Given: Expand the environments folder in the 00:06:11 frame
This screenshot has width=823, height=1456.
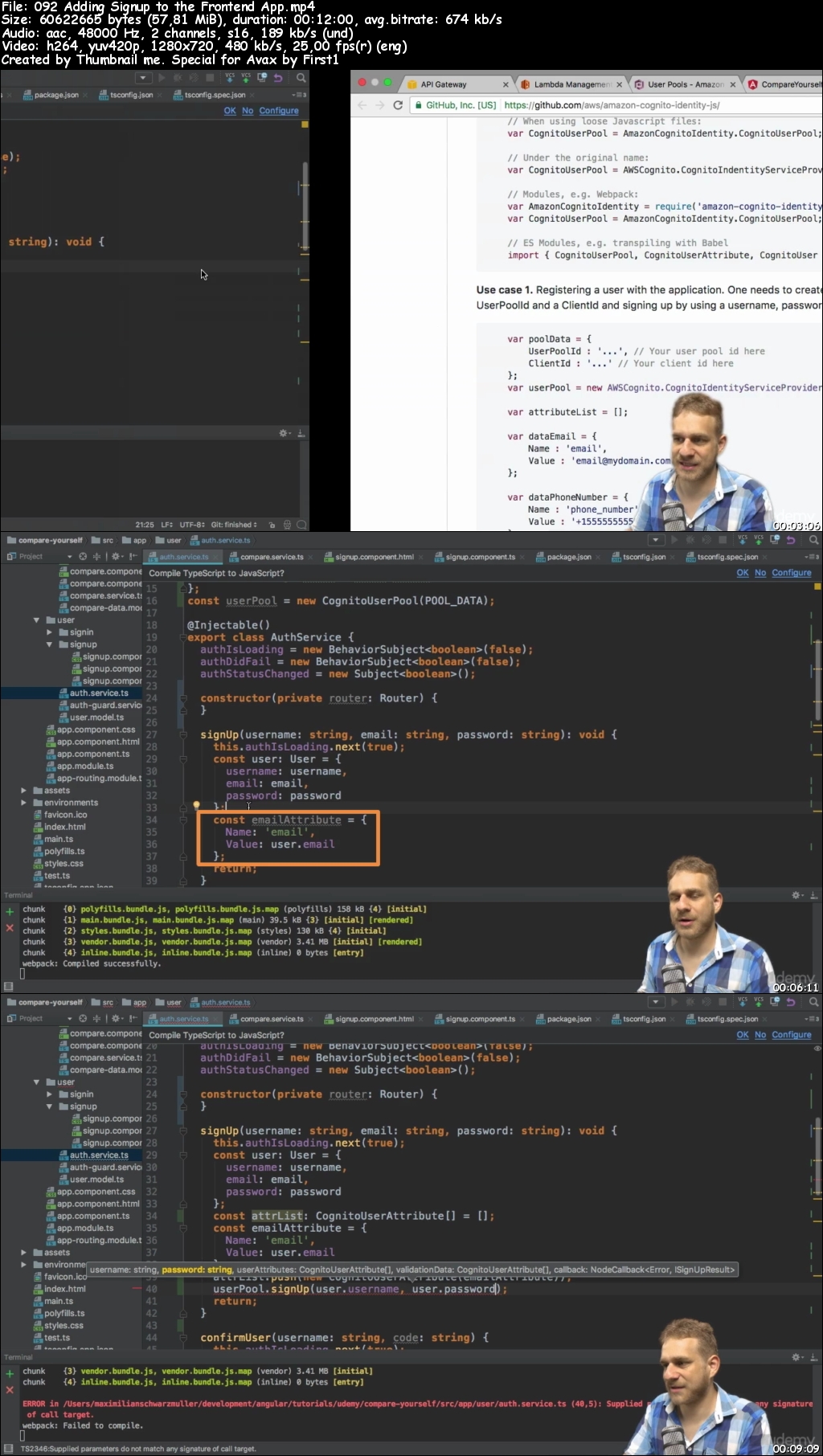Looking at the screenshot, I should pos(23,803).
